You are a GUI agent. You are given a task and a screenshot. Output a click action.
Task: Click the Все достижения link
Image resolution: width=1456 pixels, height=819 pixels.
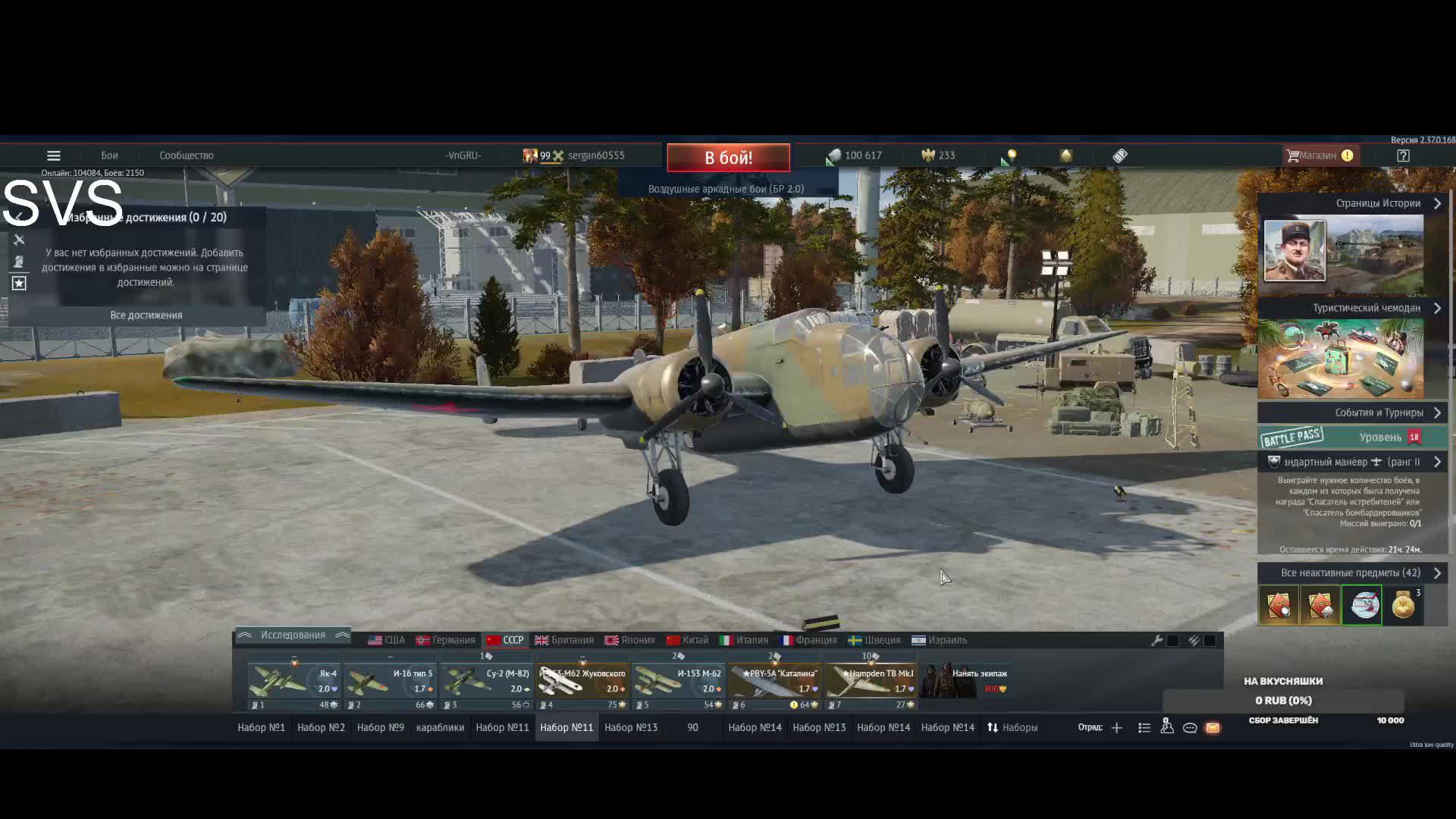(146, 315)
